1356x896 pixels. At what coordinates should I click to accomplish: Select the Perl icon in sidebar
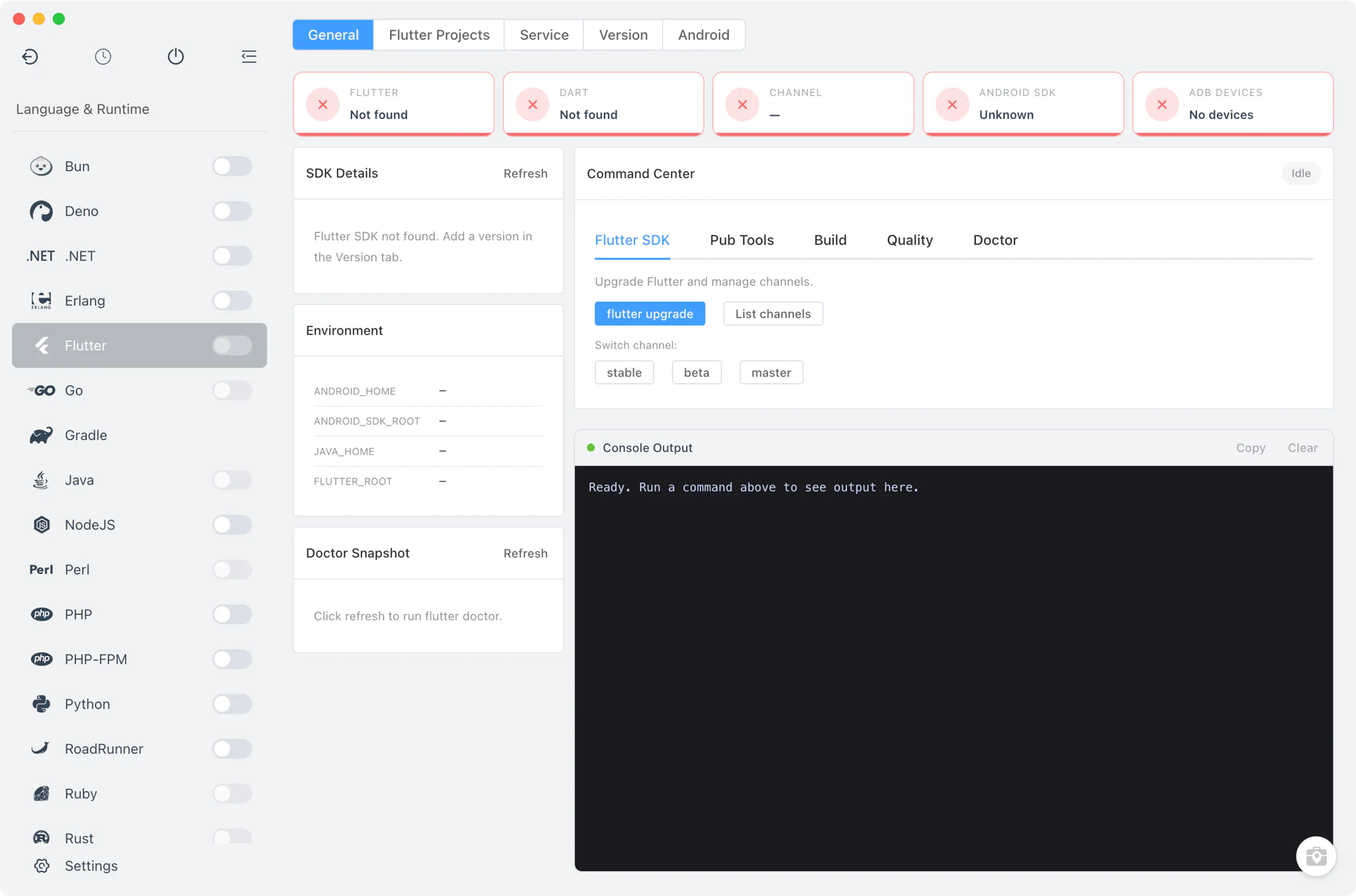[41, 570]
